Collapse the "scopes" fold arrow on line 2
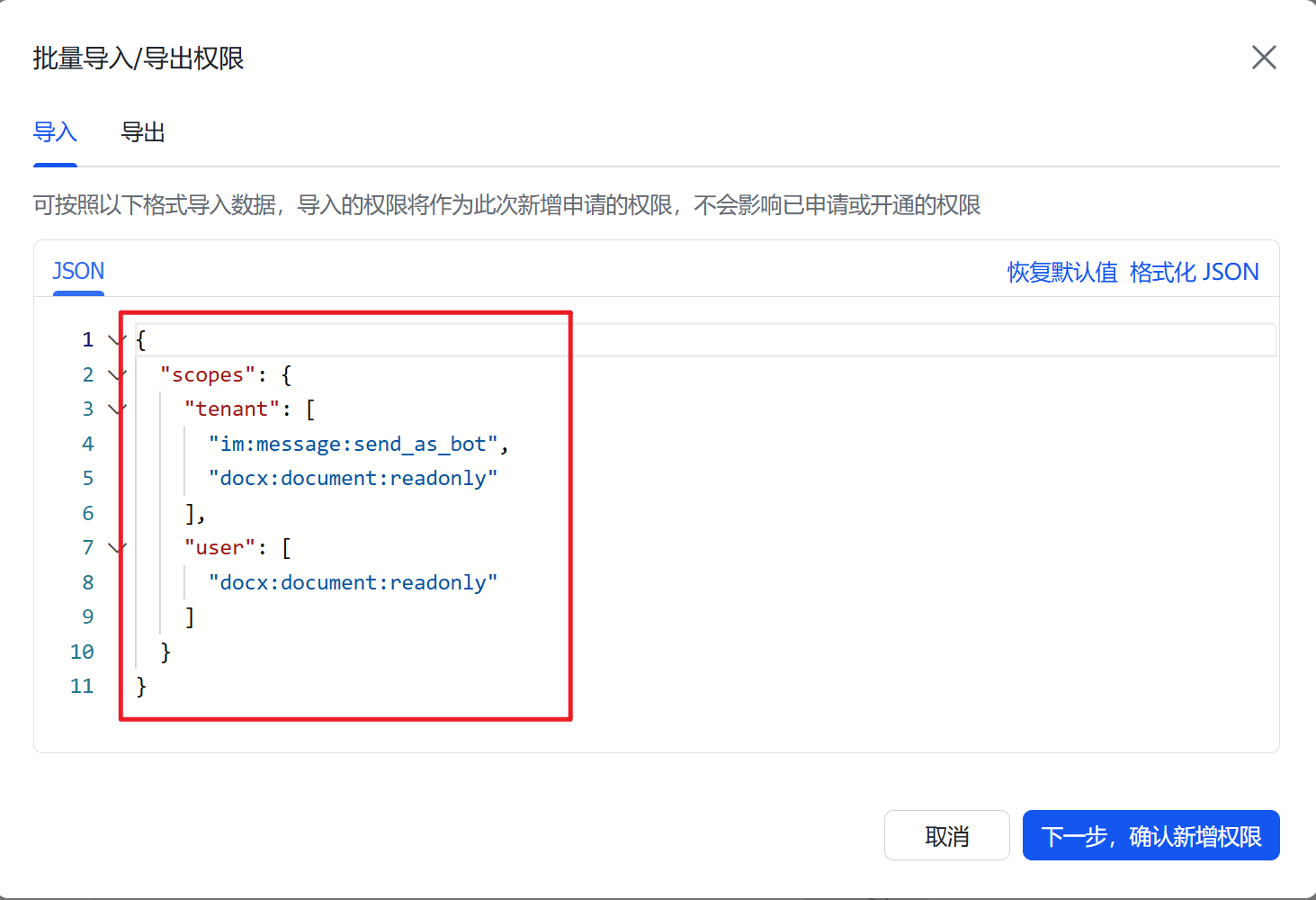Screen dimensions: 1316x900 point(116,374)
